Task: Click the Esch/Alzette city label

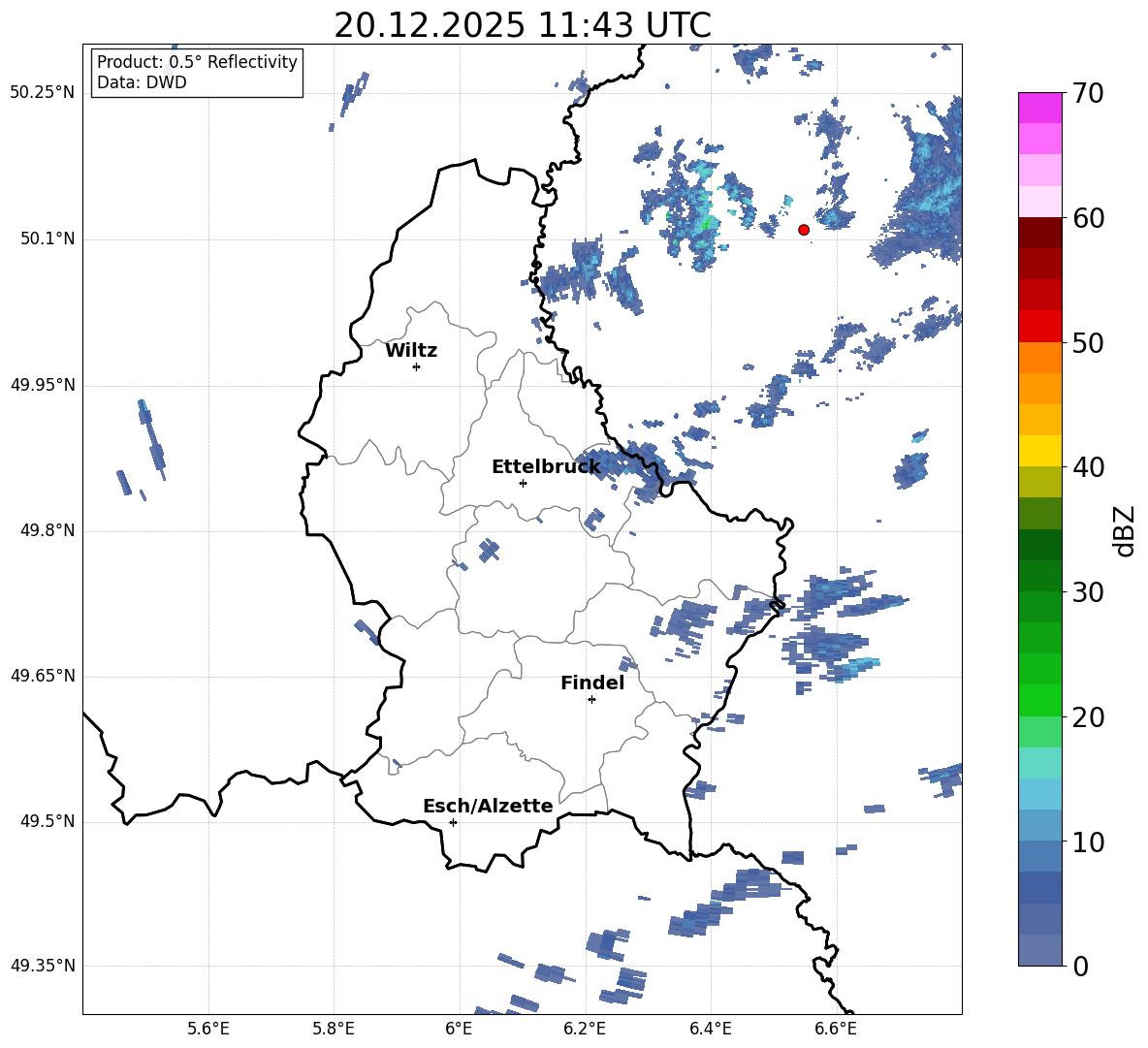Action: tap(488, 806)
